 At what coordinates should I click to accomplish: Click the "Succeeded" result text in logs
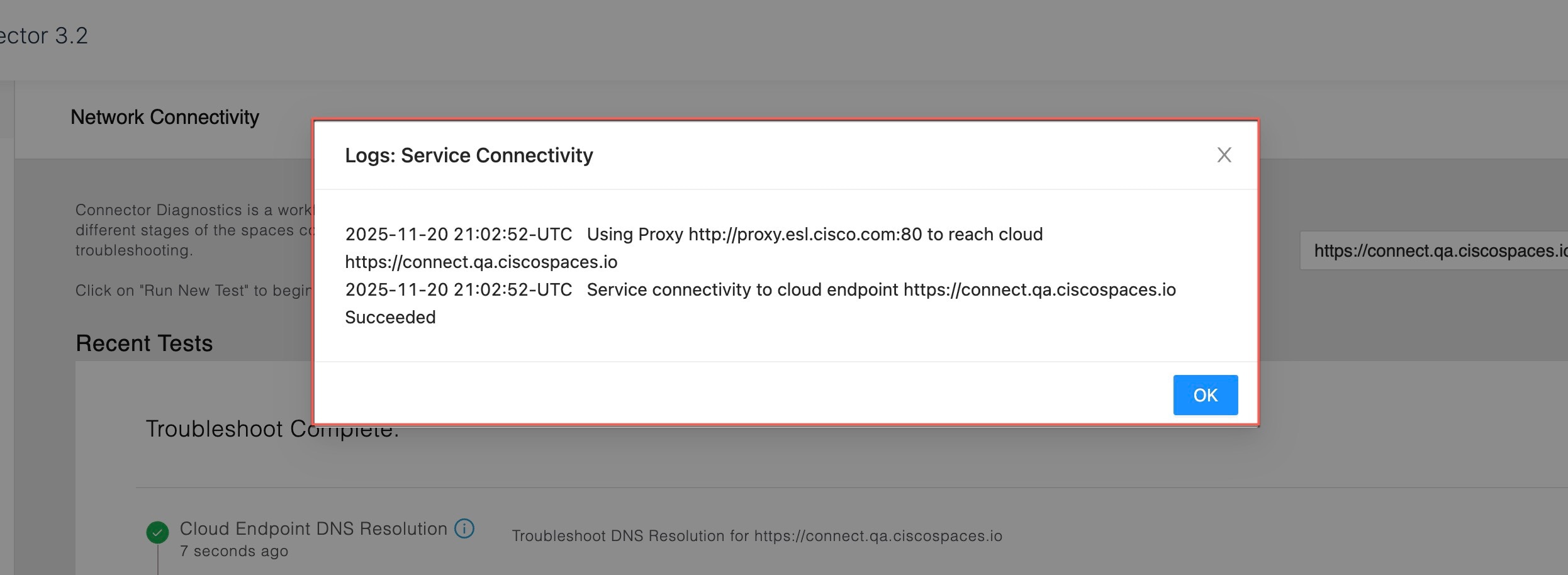(390, 317)
